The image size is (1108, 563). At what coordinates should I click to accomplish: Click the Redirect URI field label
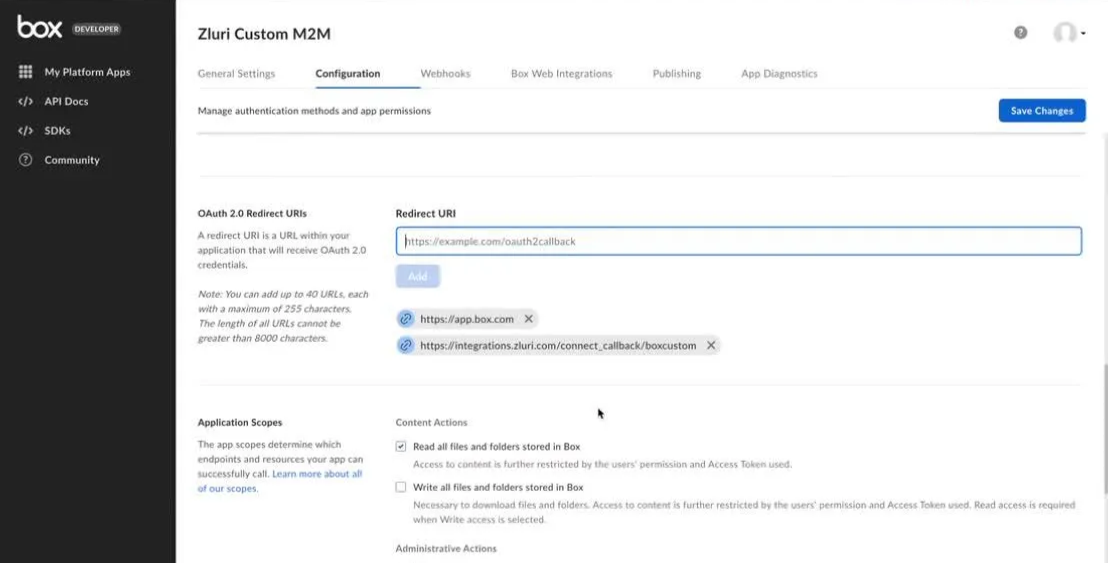[x=425, y=213]
